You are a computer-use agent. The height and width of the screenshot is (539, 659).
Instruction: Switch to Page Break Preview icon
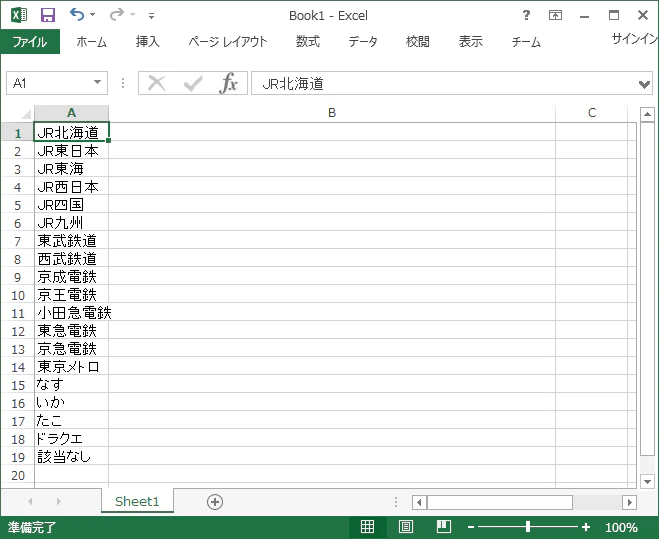click(x=443, y=526)
